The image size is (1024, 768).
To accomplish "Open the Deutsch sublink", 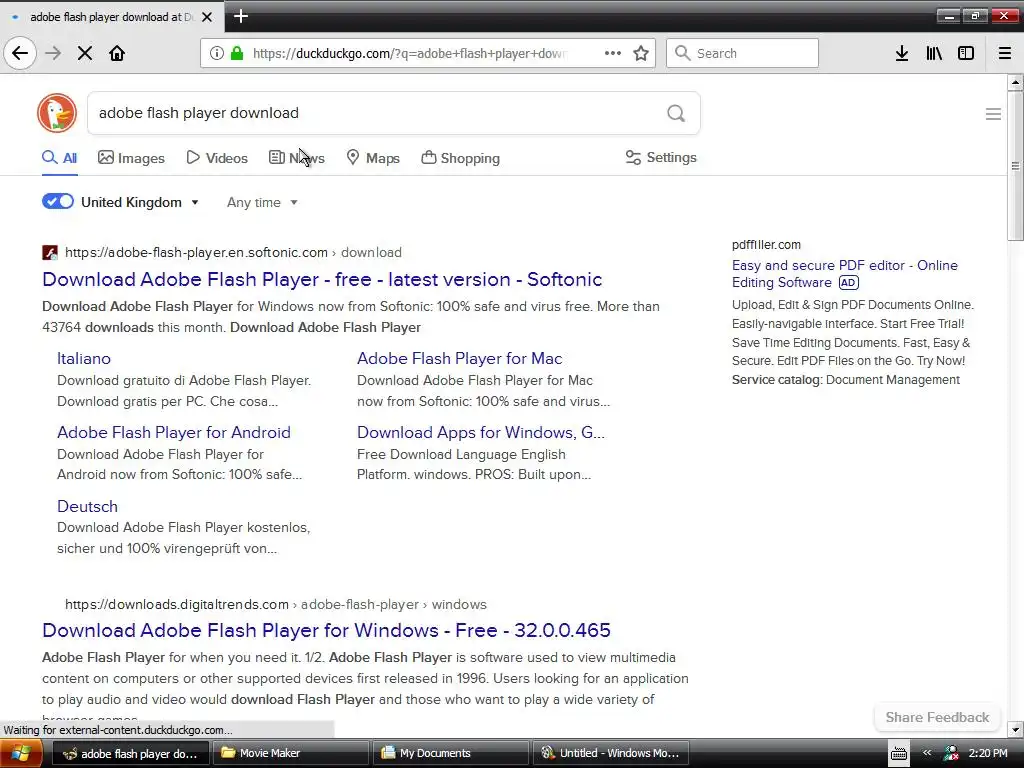I will coord(88,506).
